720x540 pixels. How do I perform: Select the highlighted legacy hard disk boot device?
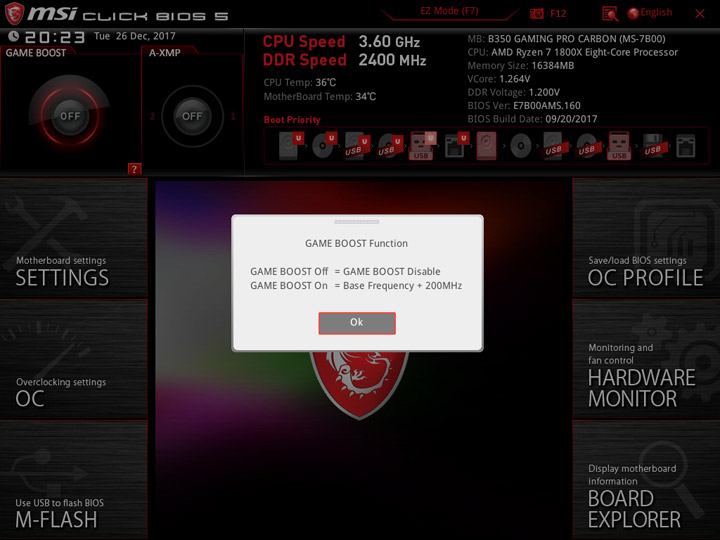point(487,146)
